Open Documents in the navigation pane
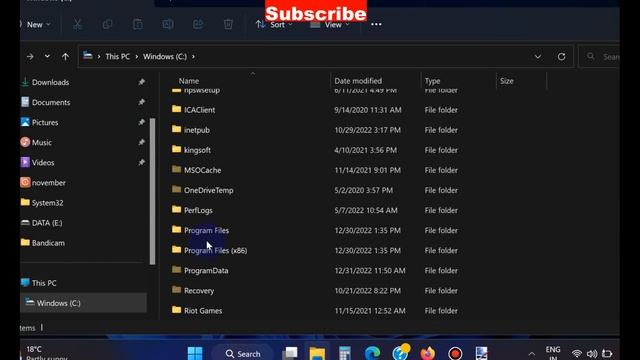The width and height of the screenshot is (640, 360). [x=51, y=102]
